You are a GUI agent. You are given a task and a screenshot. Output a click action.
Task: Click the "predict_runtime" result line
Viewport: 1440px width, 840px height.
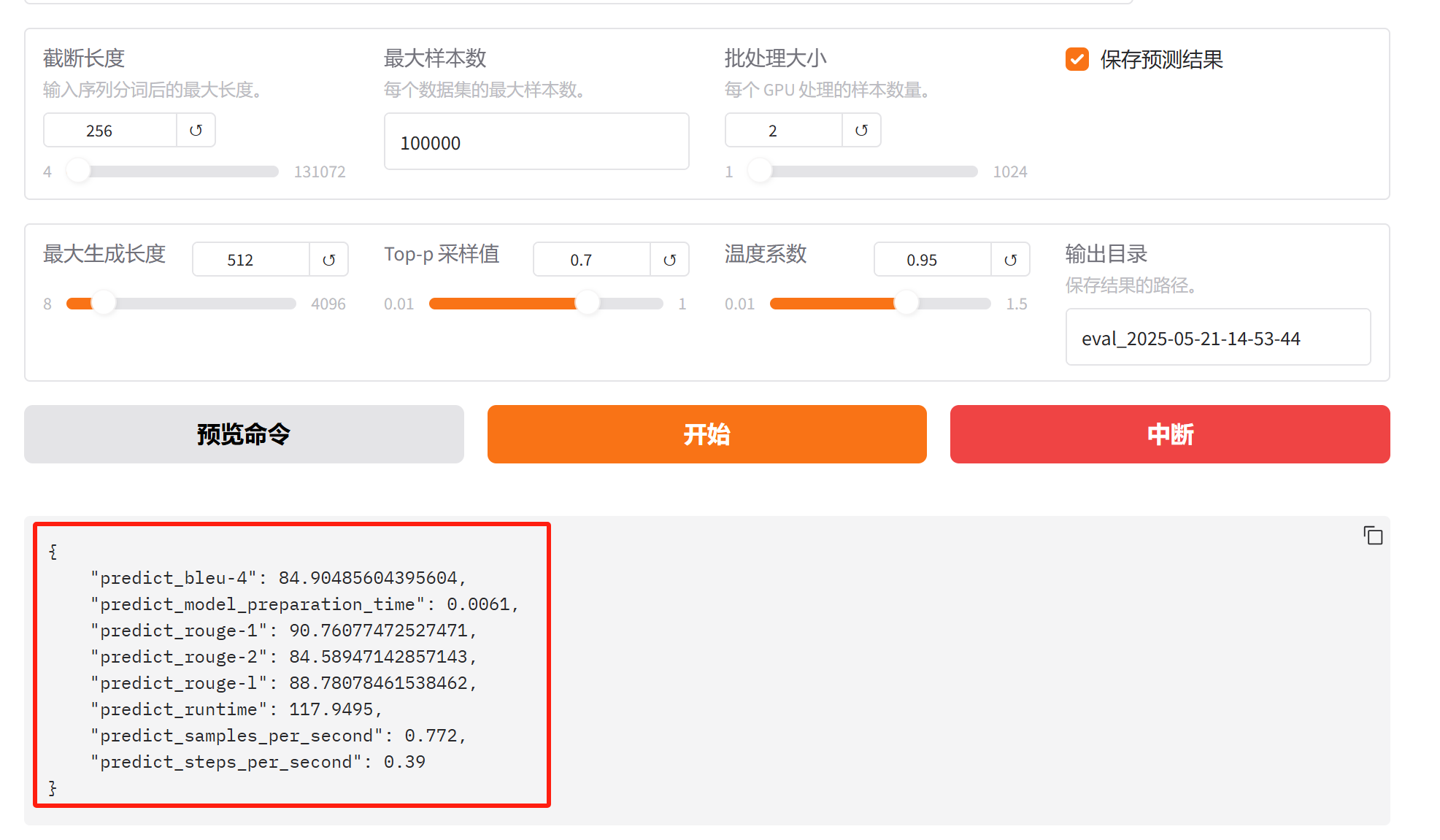tap(236, 709)
